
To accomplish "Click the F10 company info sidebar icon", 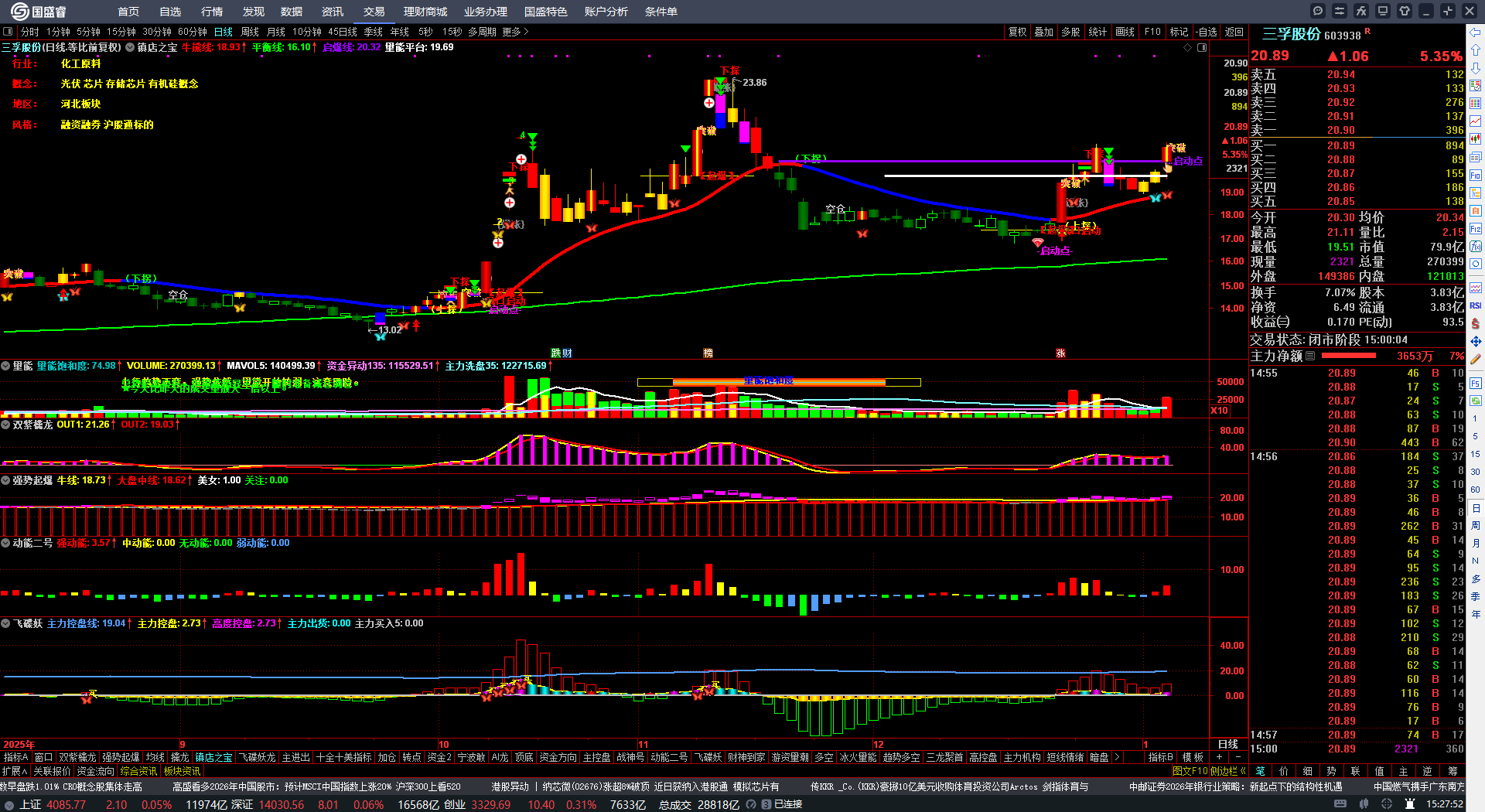I will (1476, 176).
